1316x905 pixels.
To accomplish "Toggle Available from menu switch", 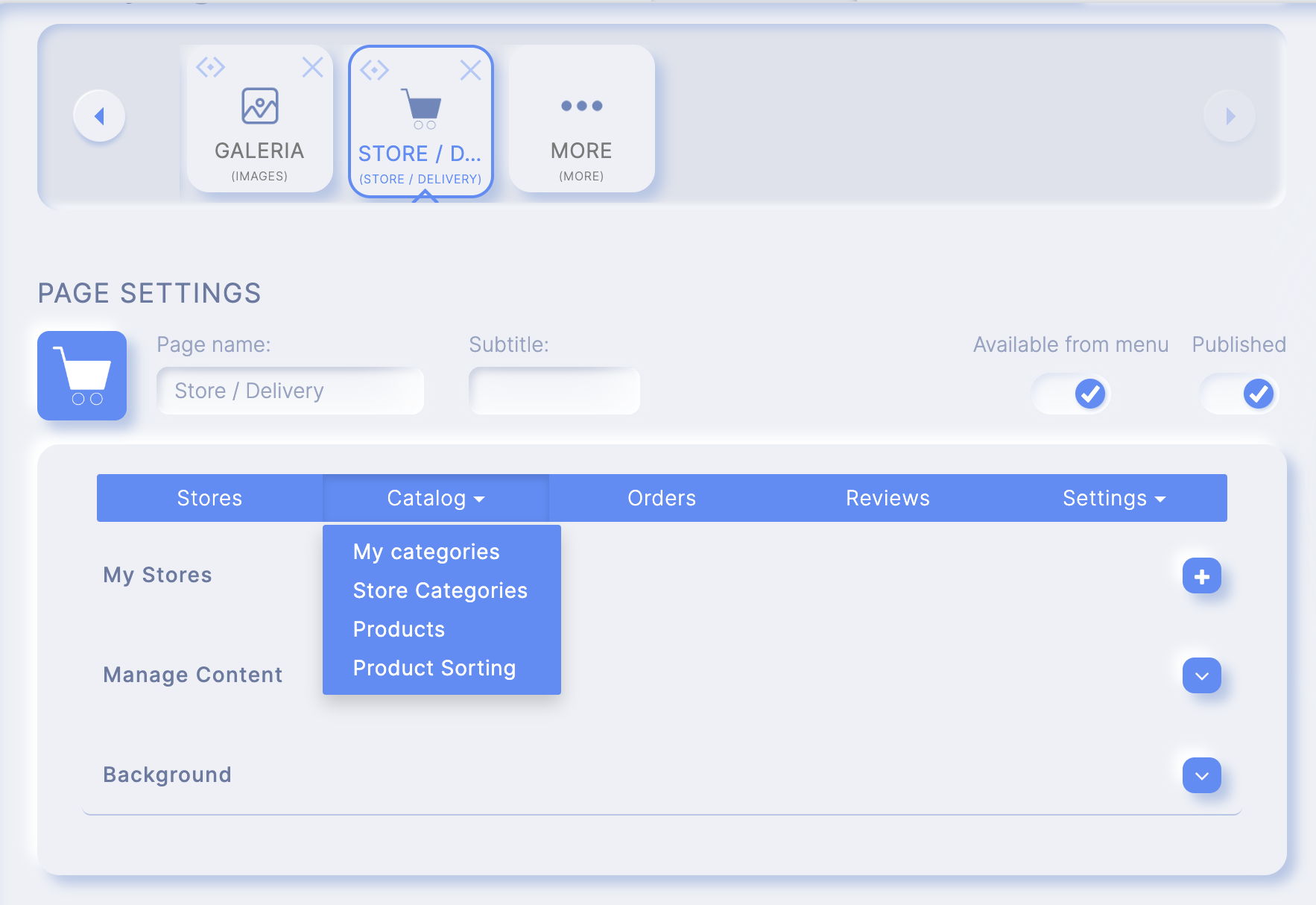I will pyautogui.click(x=1071, y=394).
